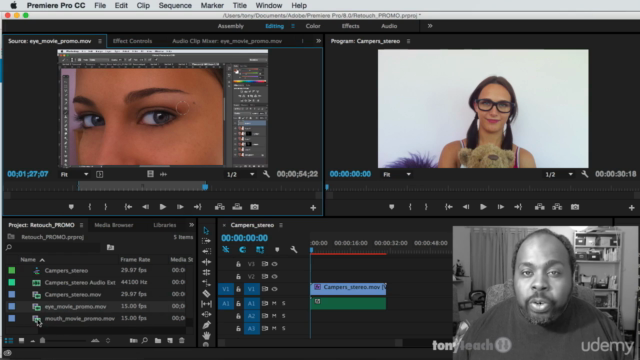Add marker in Source monitor
This screenshot has height=360, width=640.
coord(71,207)
